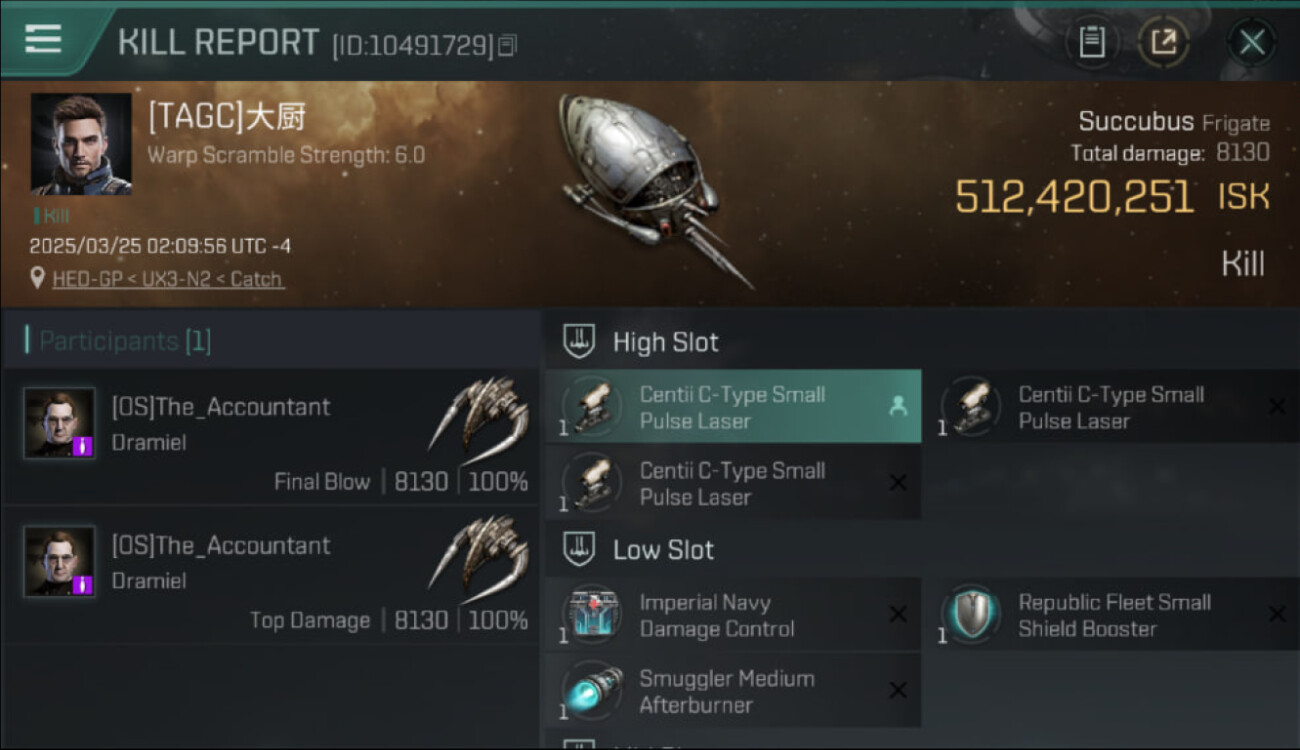Click the clipboard report icon
1300x750 pixels.
pos(1092,42)
